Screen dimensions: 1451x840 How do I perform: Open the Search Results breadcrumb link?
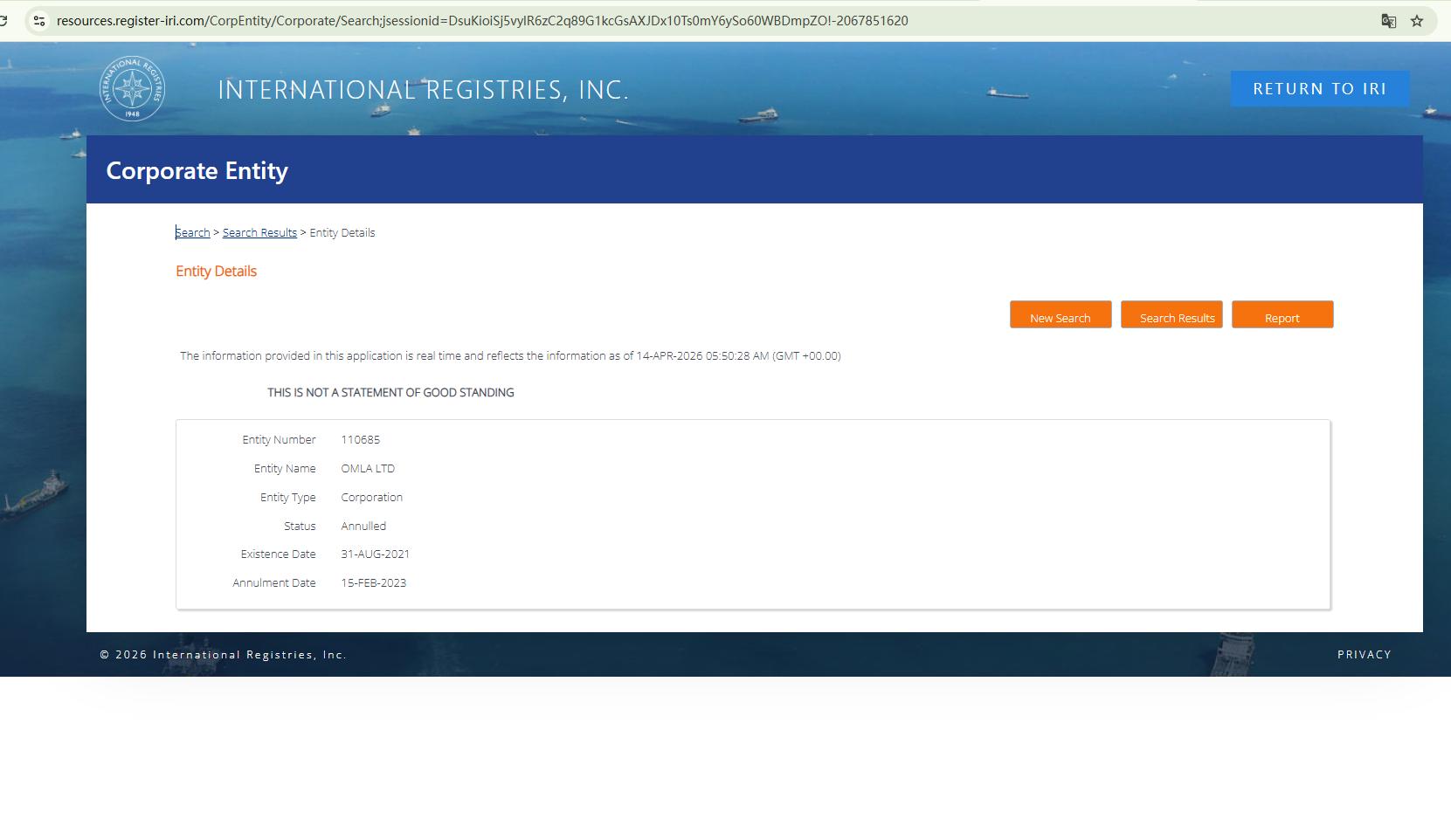click(259, 232)
